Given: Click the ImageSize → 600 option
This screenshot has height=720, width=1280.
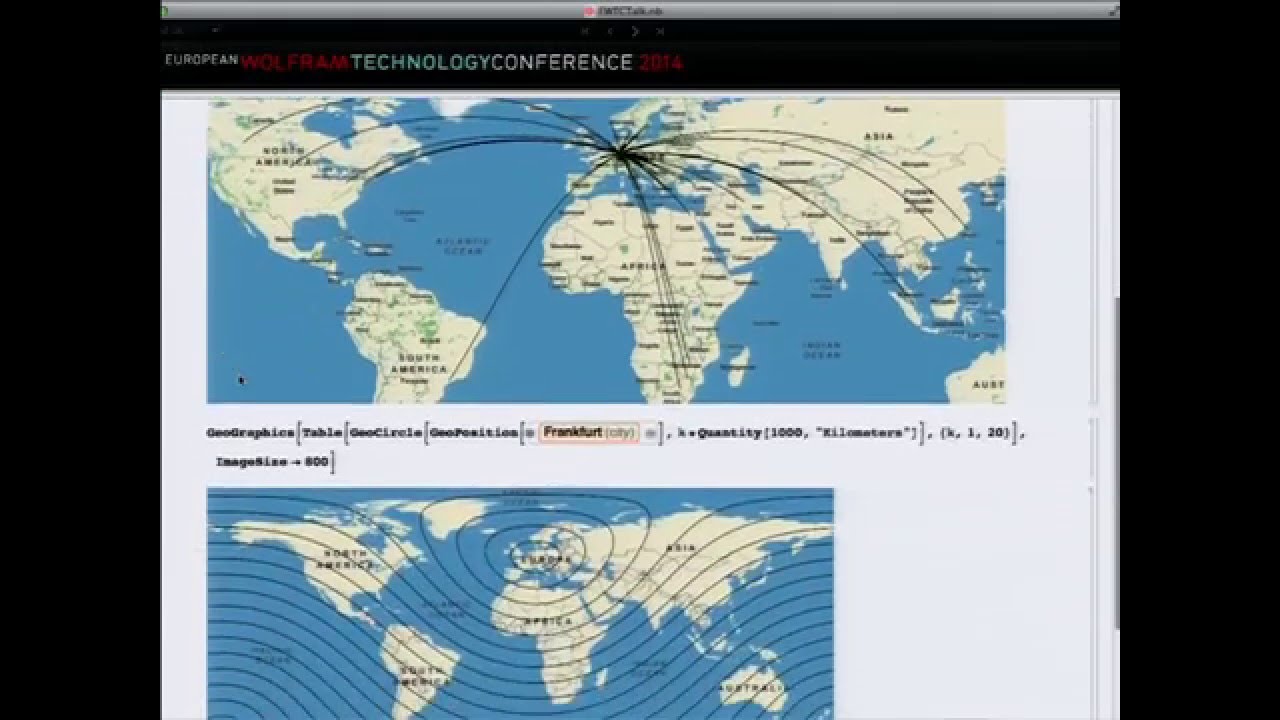Looking at the screenshot, I should tap(272, 462).
